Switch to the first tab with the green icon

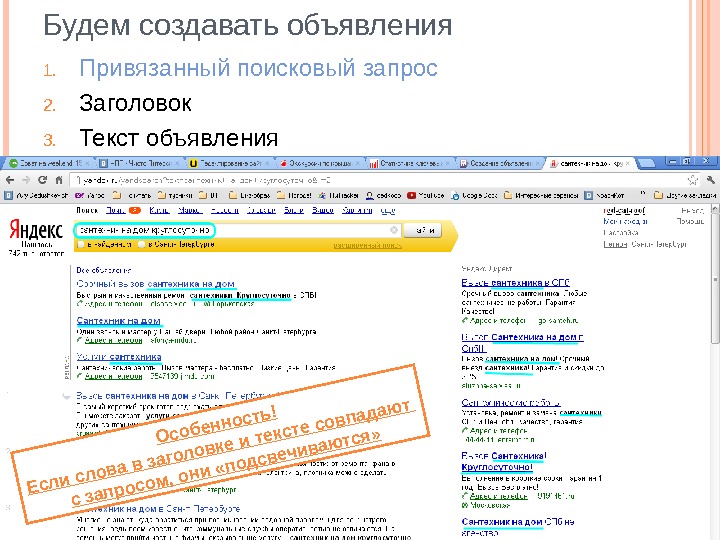click(48, 163)
